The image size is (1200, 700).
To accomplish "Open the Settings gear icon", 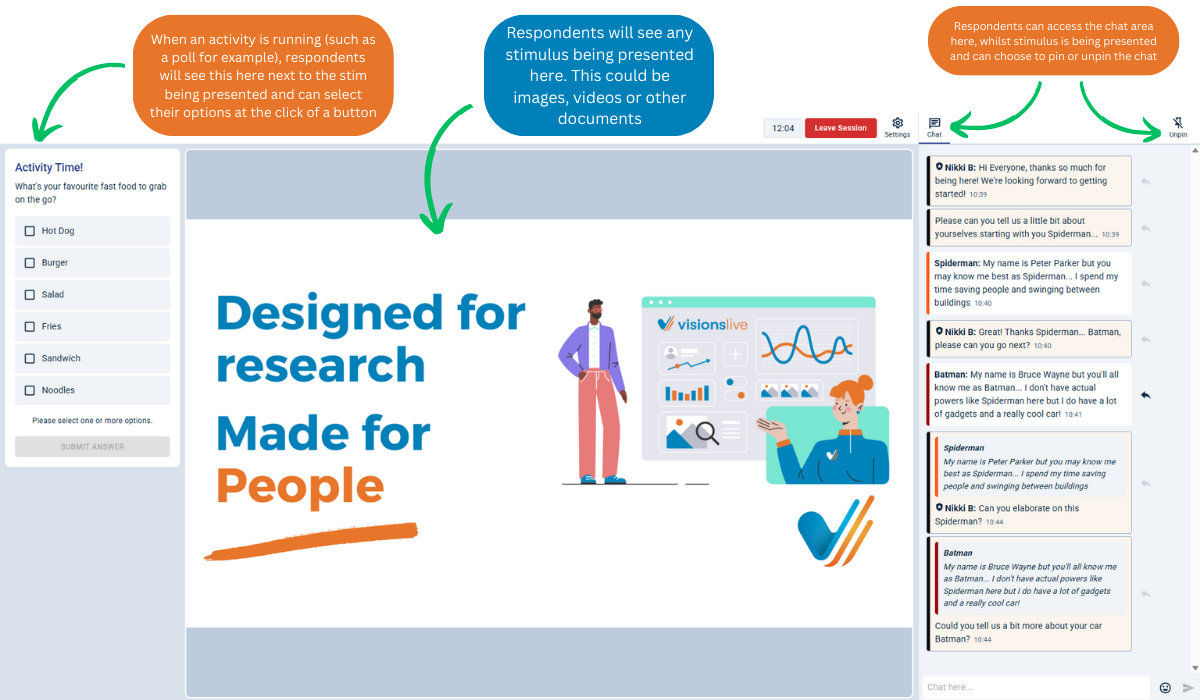I will pyautogui.click(x=897, y=123).
